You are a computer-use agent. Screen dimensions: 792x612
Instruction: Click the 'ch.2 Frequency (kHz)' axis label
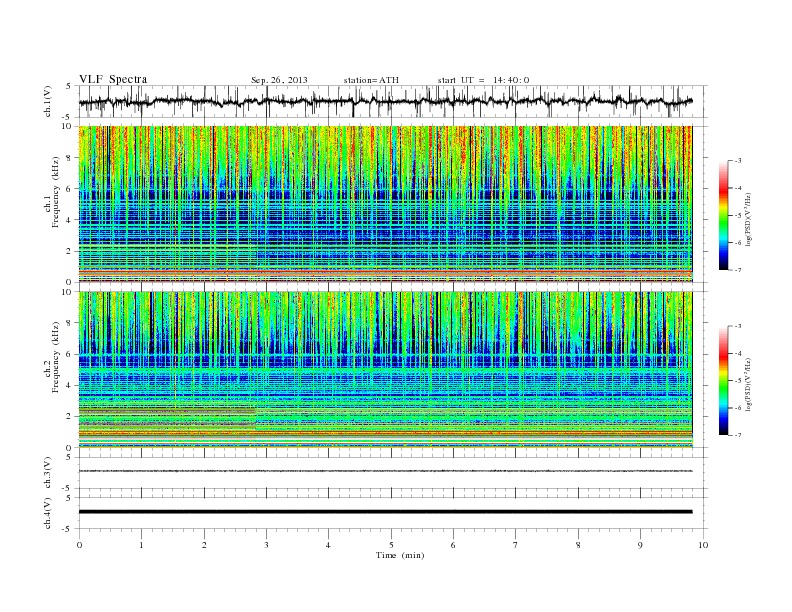(x=52, y=357)
